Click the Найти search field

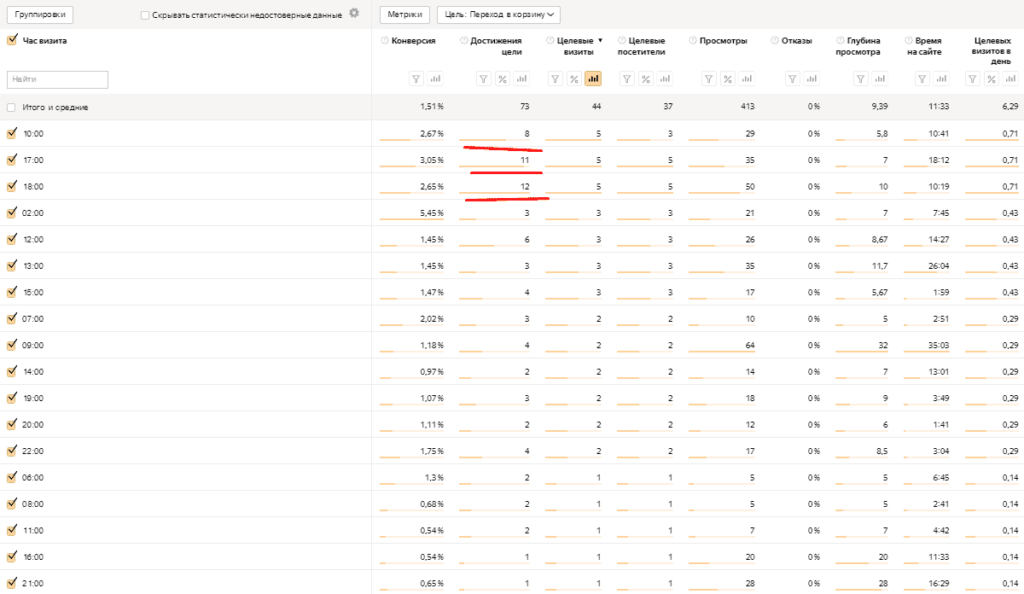point(57,79)
